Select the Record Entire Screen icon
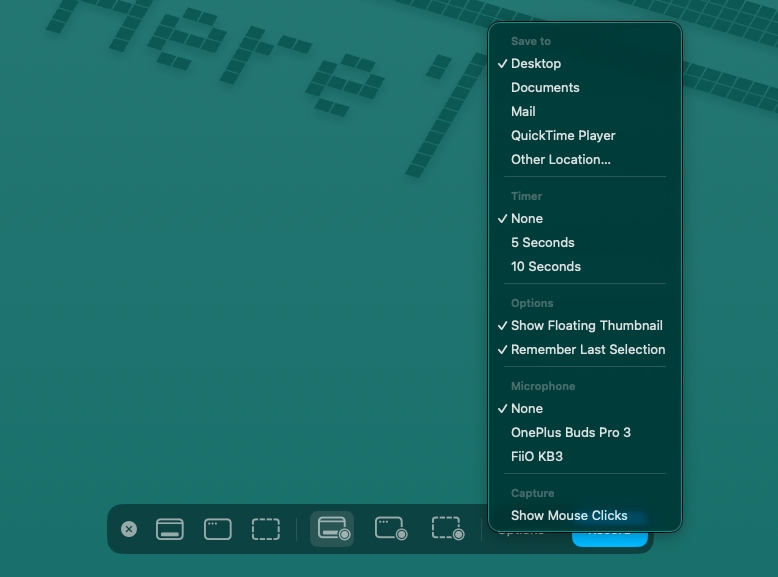The height and width of the screenshot is (577, 778). [x=333, y=529]
